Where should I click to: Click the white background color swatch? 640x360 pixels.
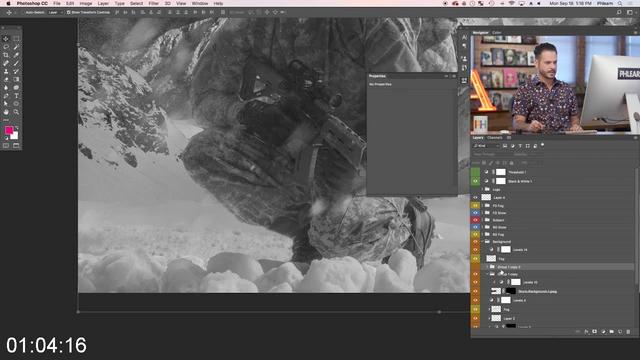[15, 136]
